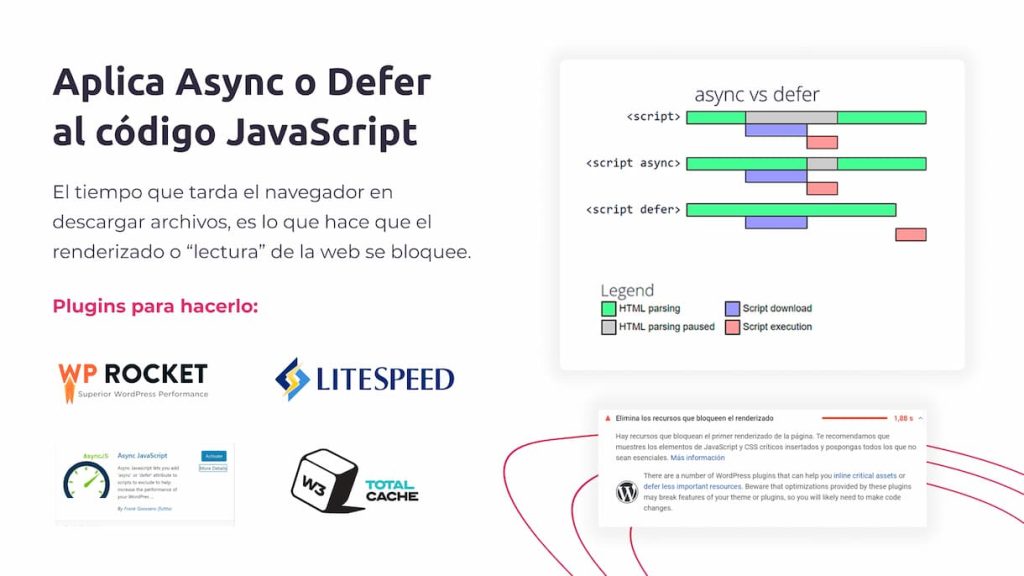The image size is (1024, 576).
Task: Click the WordPress logo in the audit panel
Action: click(627, 491)
